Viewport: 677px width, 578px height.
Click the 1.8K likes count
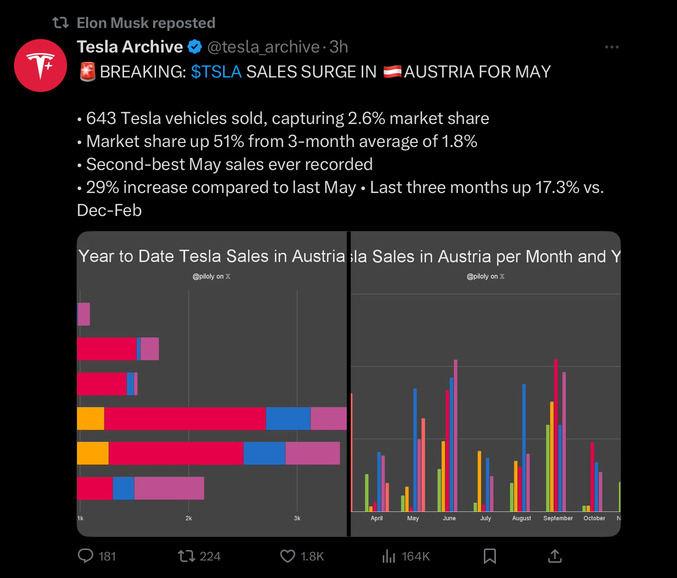tap(313, 556)
